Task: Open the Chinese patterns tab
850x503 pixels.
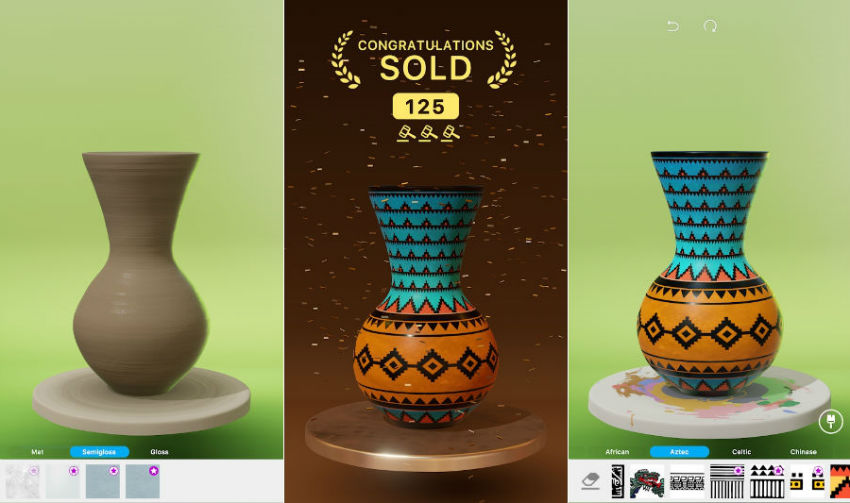Action: [803, 452]
